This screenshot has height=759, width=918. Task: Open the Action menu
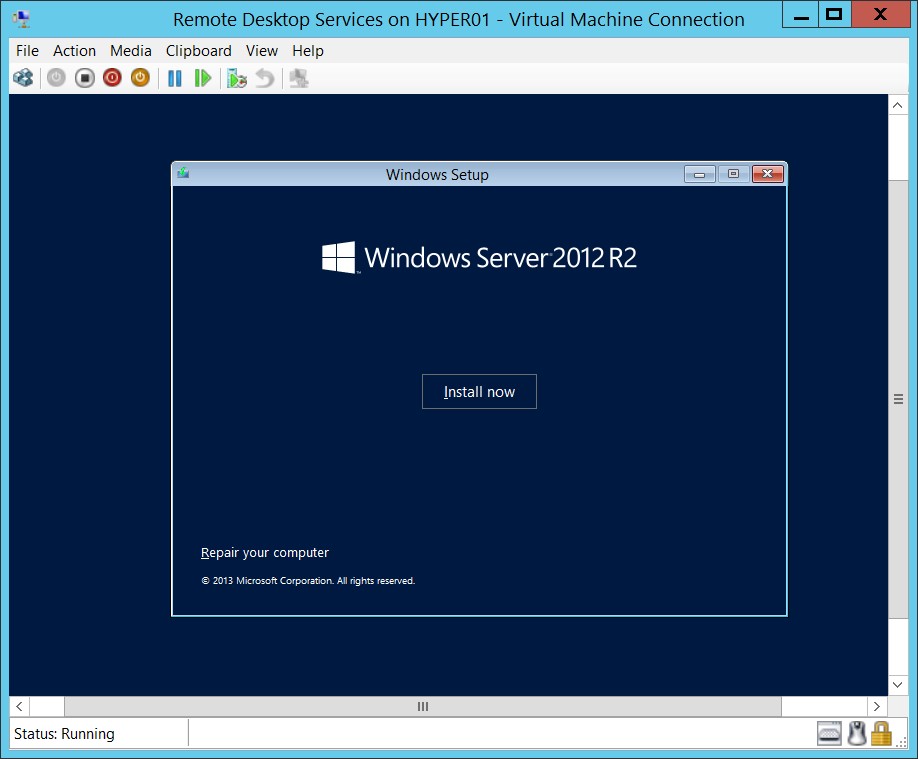tap(74, 51)
